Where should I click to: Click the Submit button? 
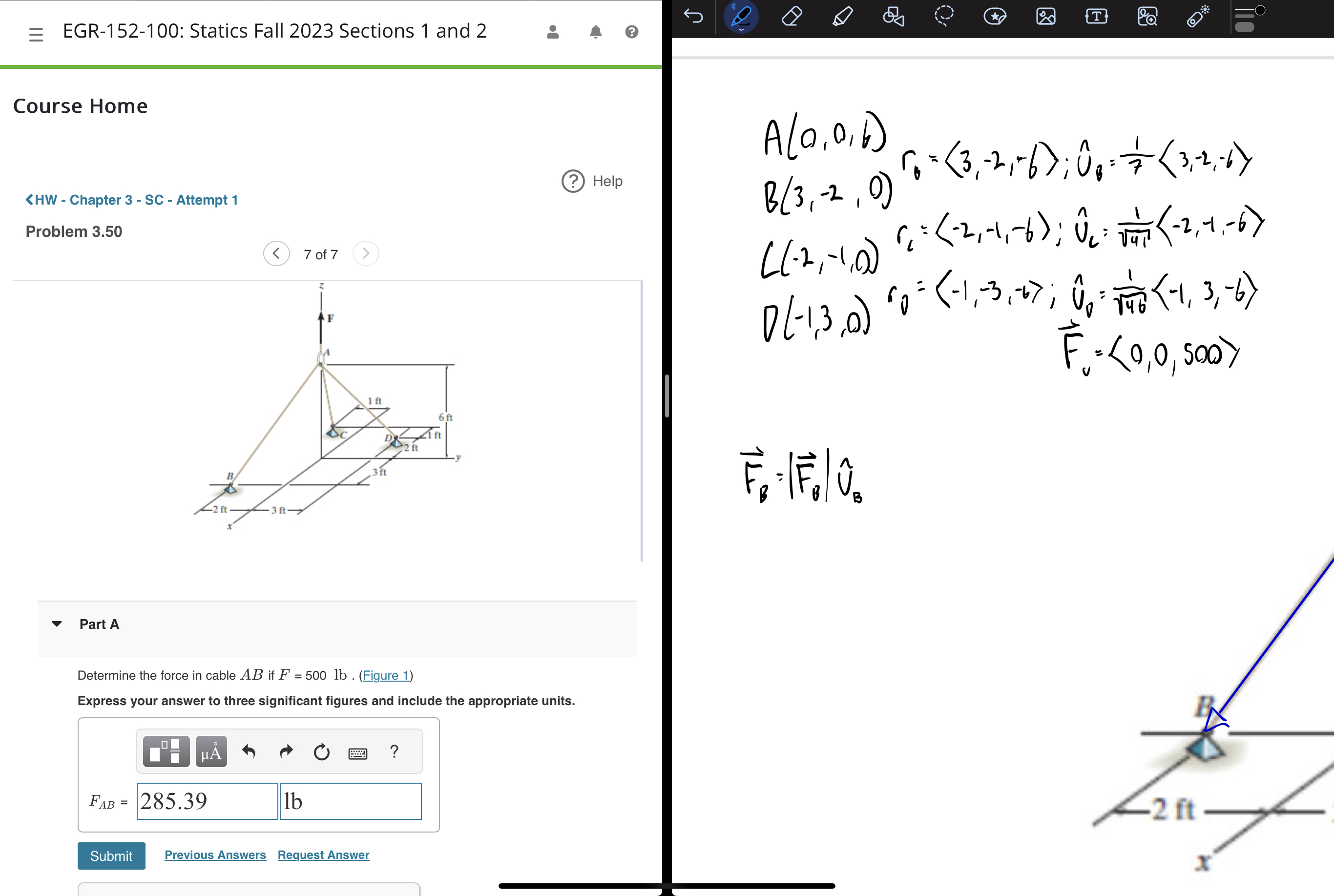[111, 855]
